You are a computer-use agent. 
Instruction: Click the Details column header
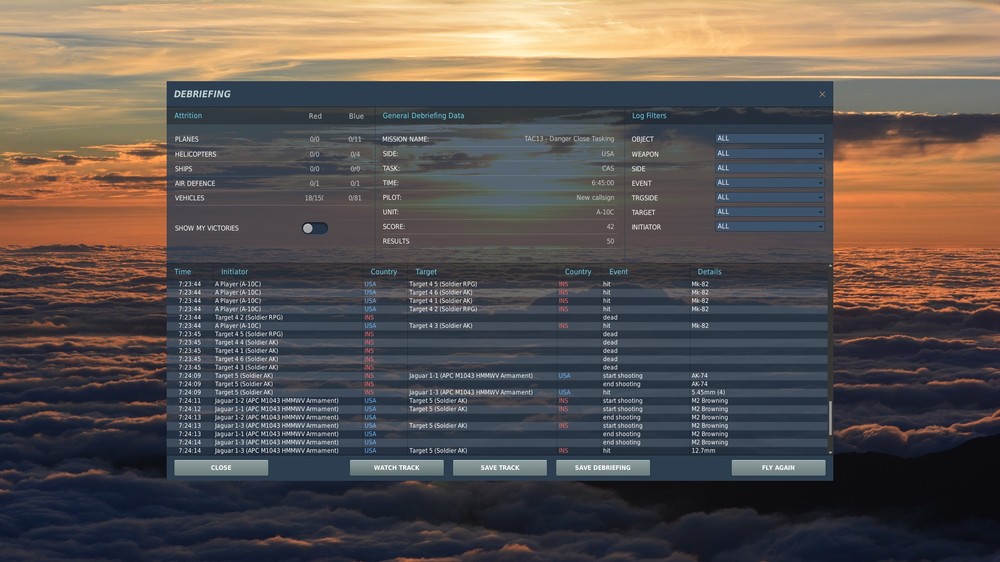click(709, 272)
